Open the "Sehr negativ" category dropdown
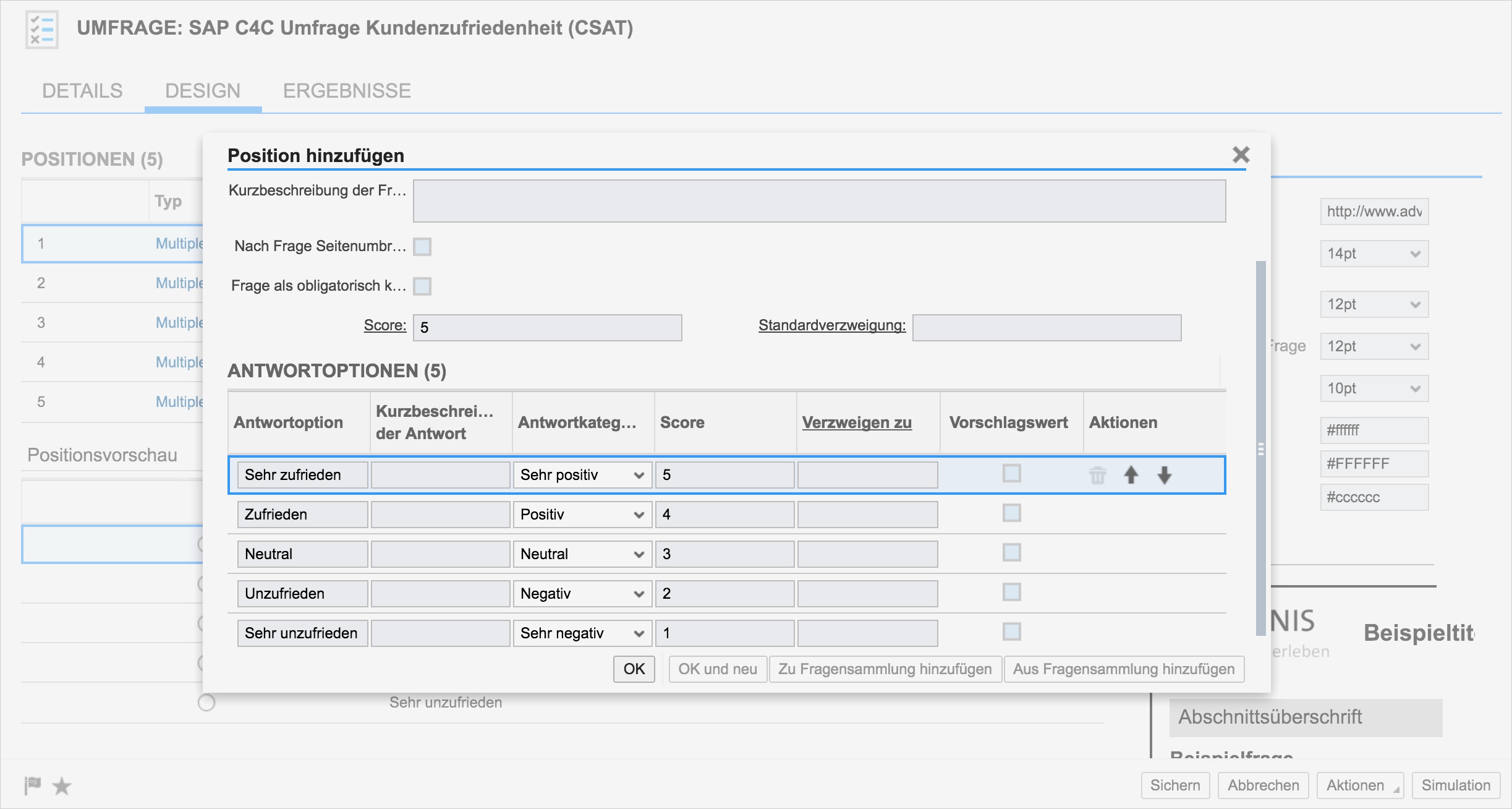The height and width of the screenshot is (809, 1512). (640, 633)
